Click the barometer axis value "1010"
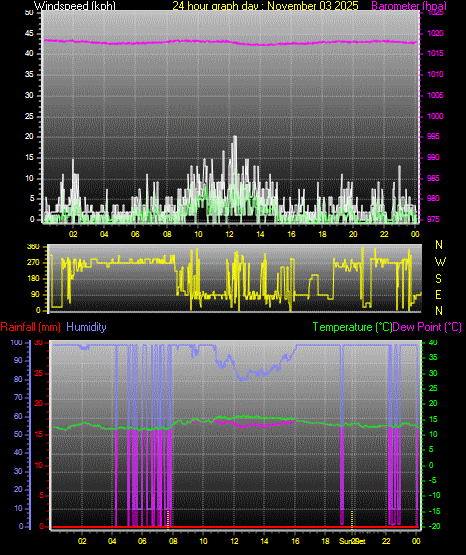Image resolution: width=466 pixels, height=555 pixels. click(x=435, y=74)
